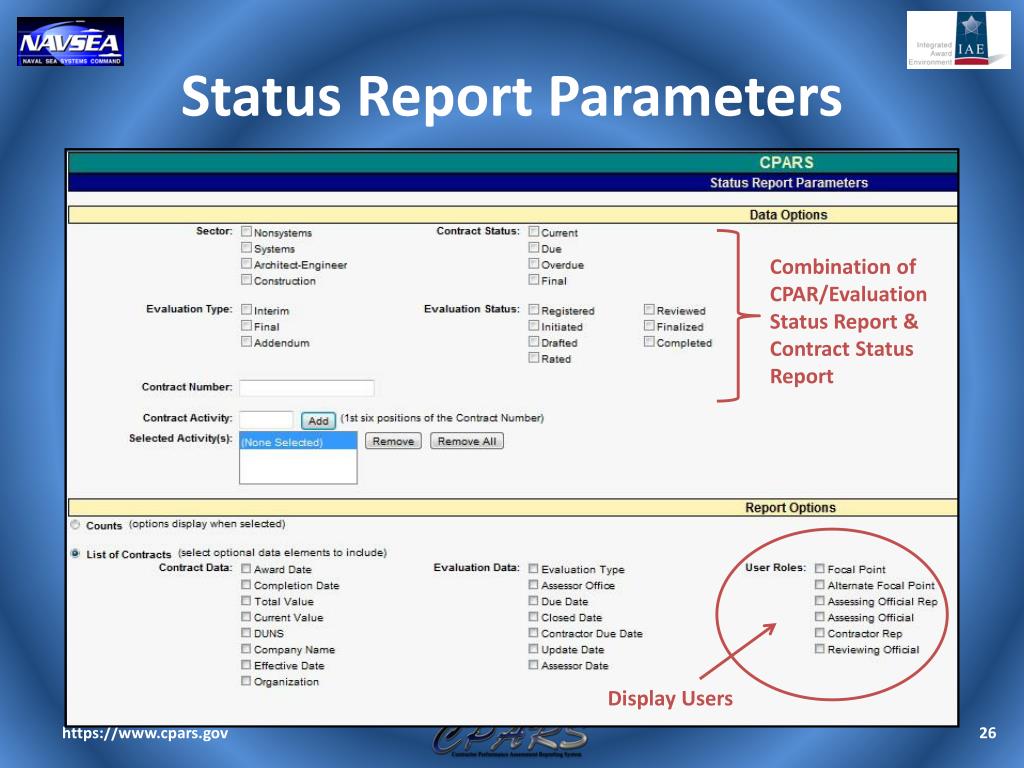
Task: Check the Initiated evaluation status checkbox
Action: [x=534, y=325]
